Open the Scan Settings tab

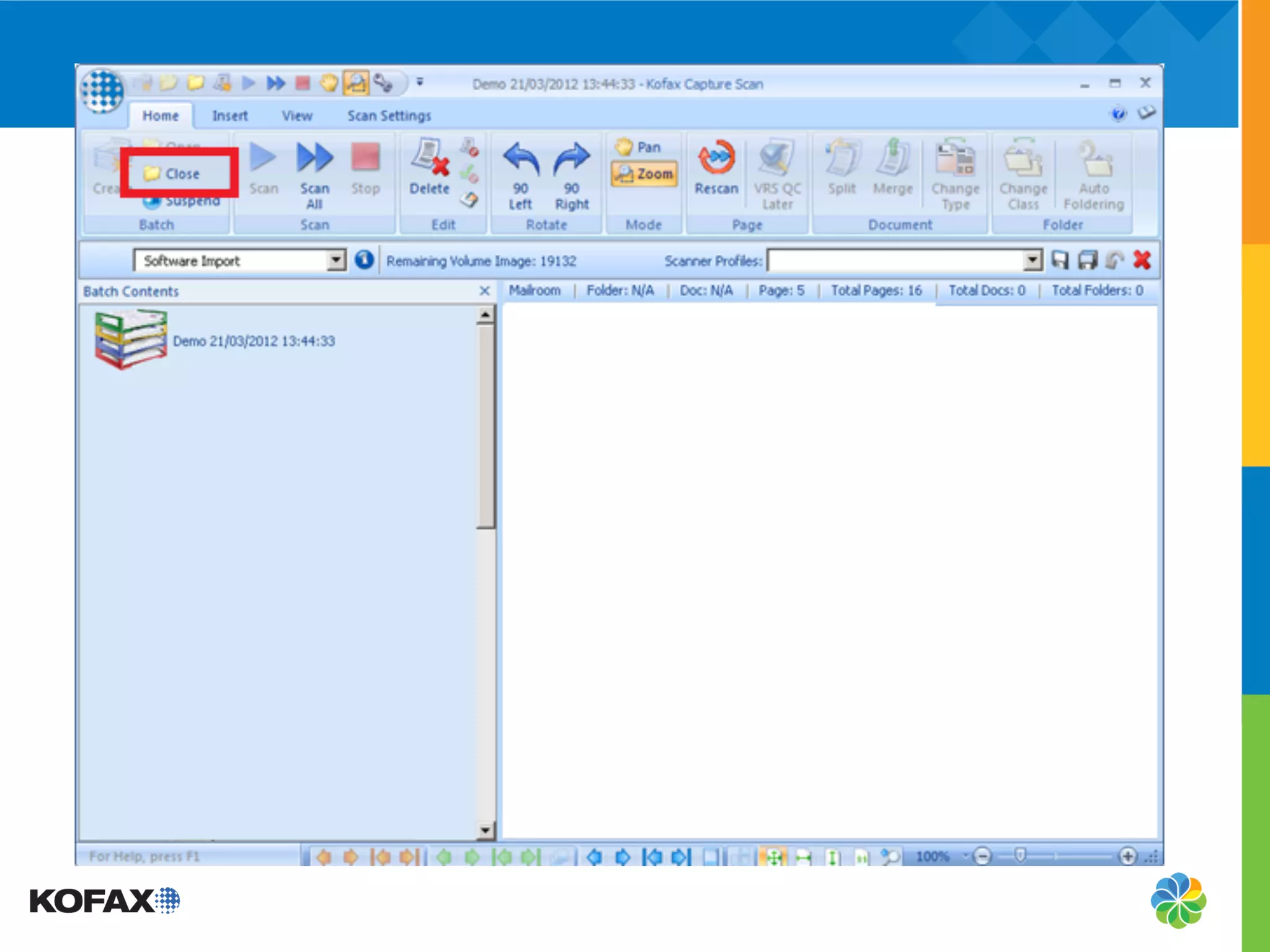pyautogui.click(x=389, y=116)
